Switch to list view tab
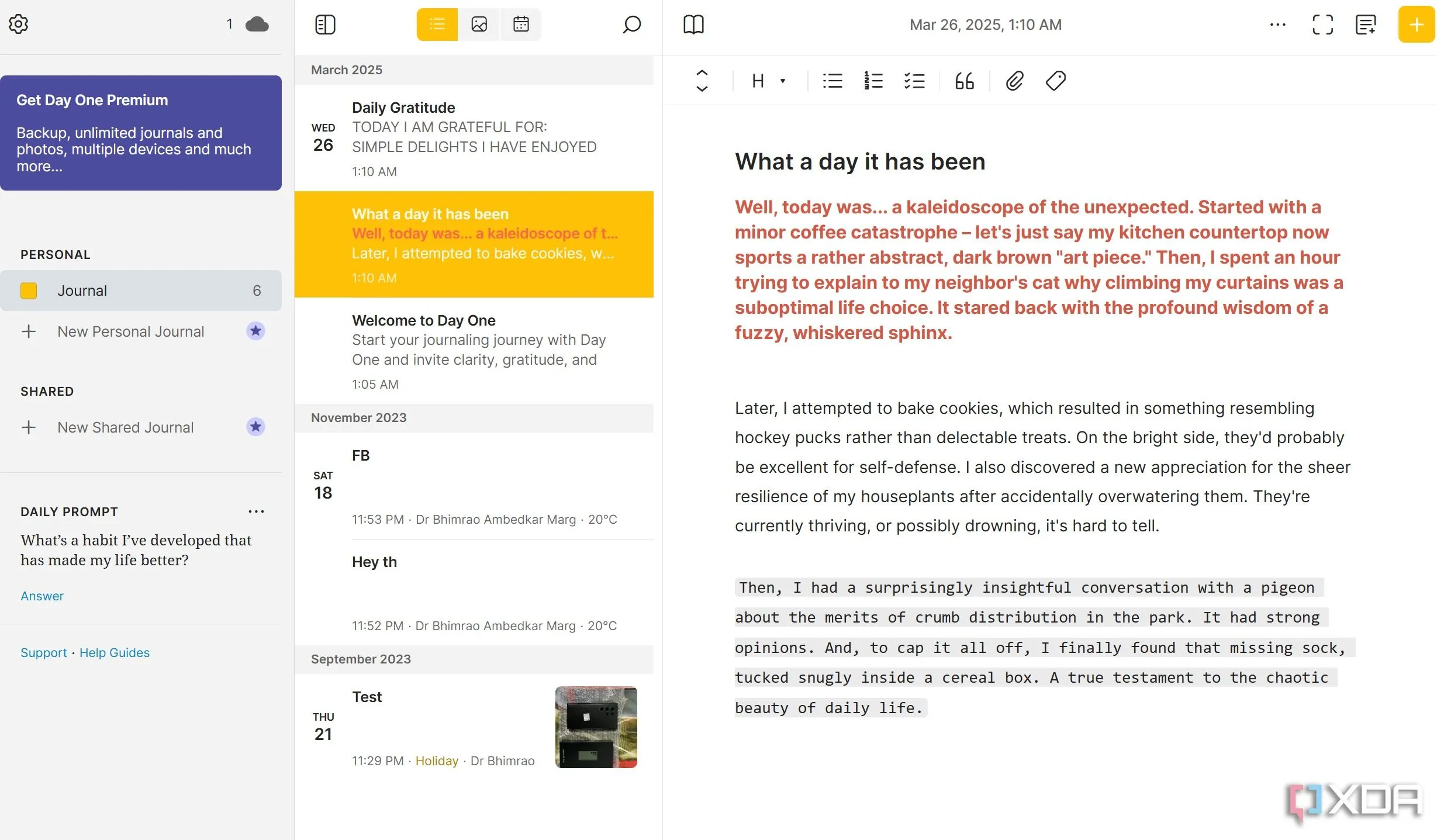The width and height of the screenshot is (1437, 840). (x=437, y=24)
